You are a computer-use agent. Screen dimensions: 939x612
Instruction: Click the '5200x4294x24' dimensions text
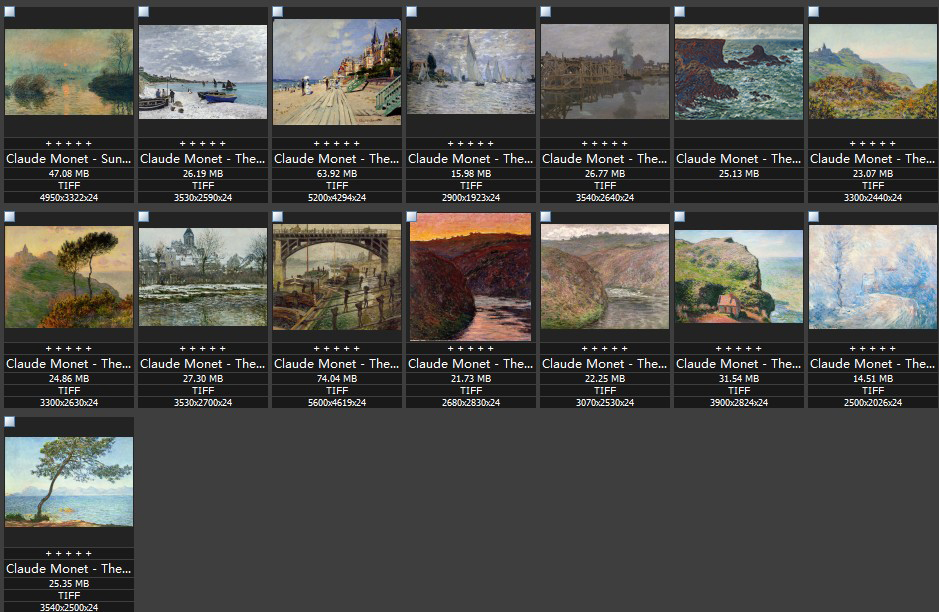click(337, 198)
